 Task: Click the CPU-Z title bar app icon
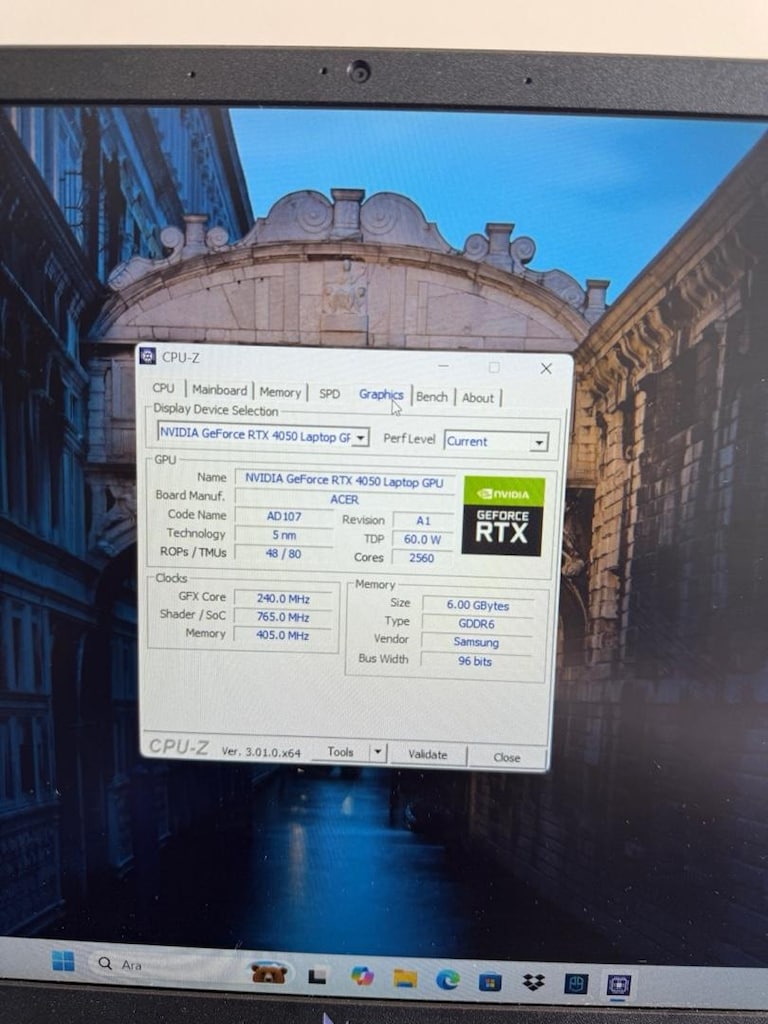(x=148, y=356)
